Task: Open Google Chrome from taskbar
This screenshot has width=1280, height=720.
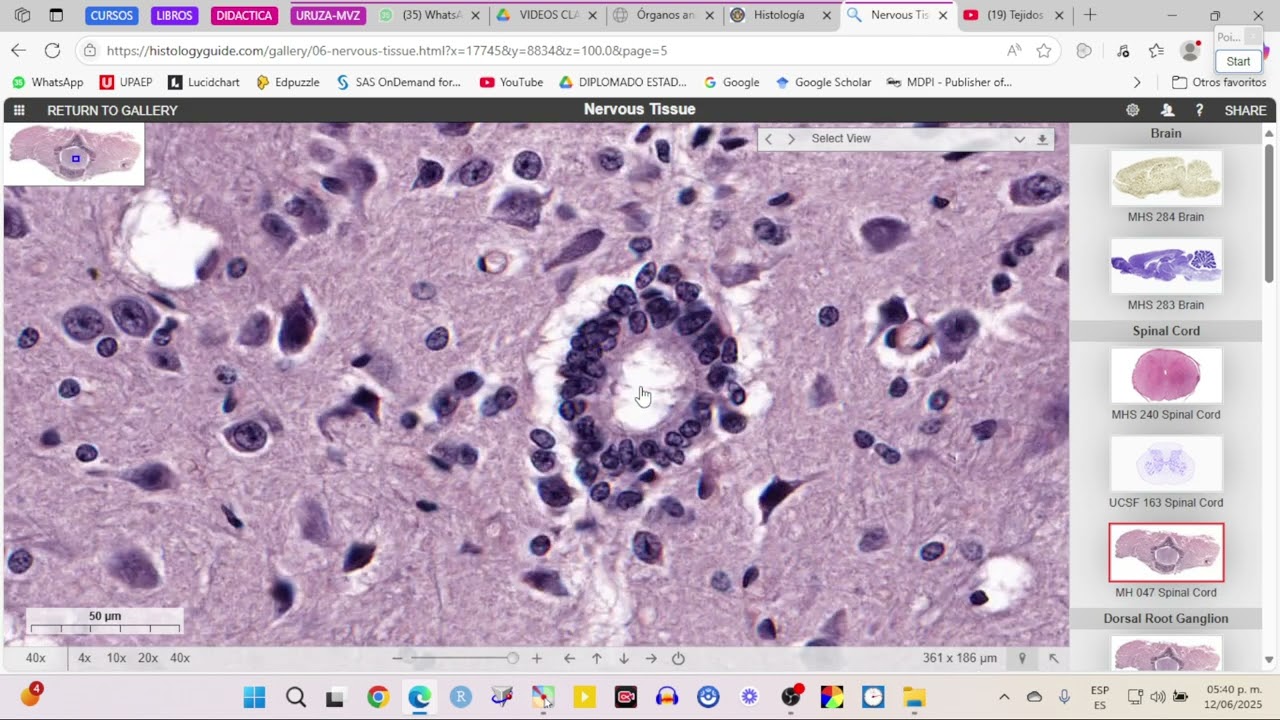Action: (x=378, y=697)
